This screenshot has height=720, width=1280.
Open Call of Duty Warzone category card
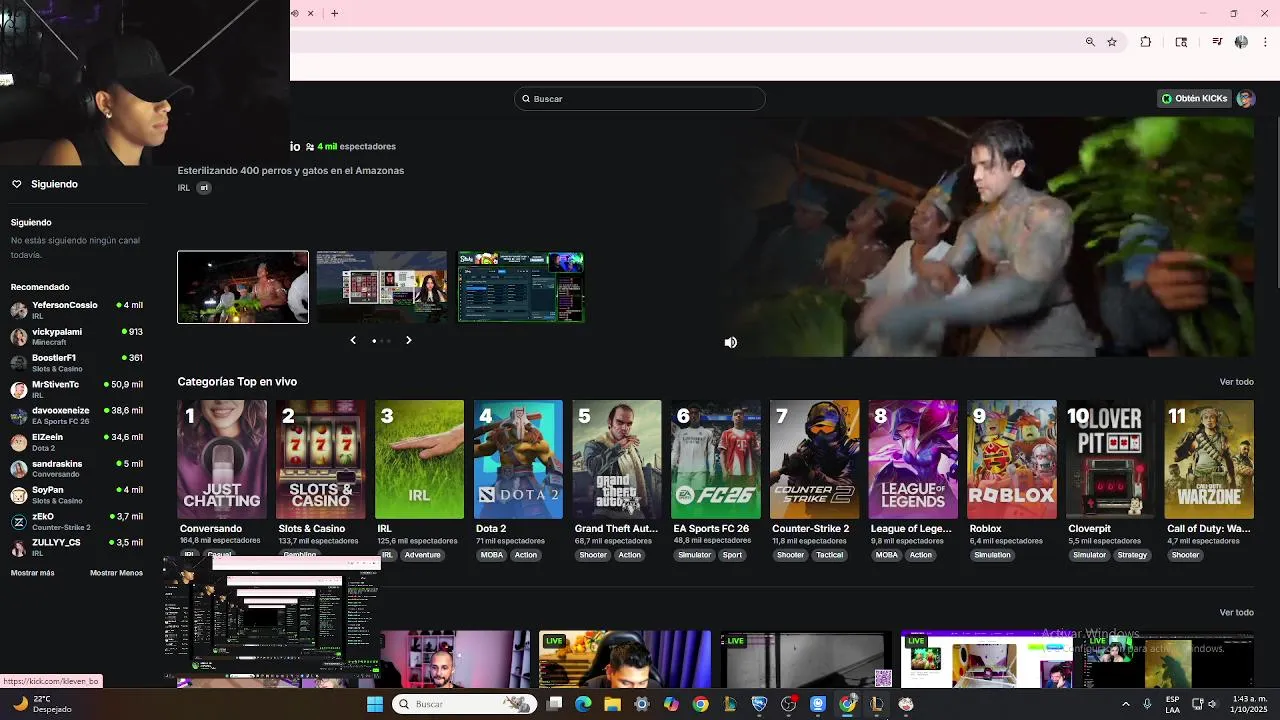[1209, 459]
